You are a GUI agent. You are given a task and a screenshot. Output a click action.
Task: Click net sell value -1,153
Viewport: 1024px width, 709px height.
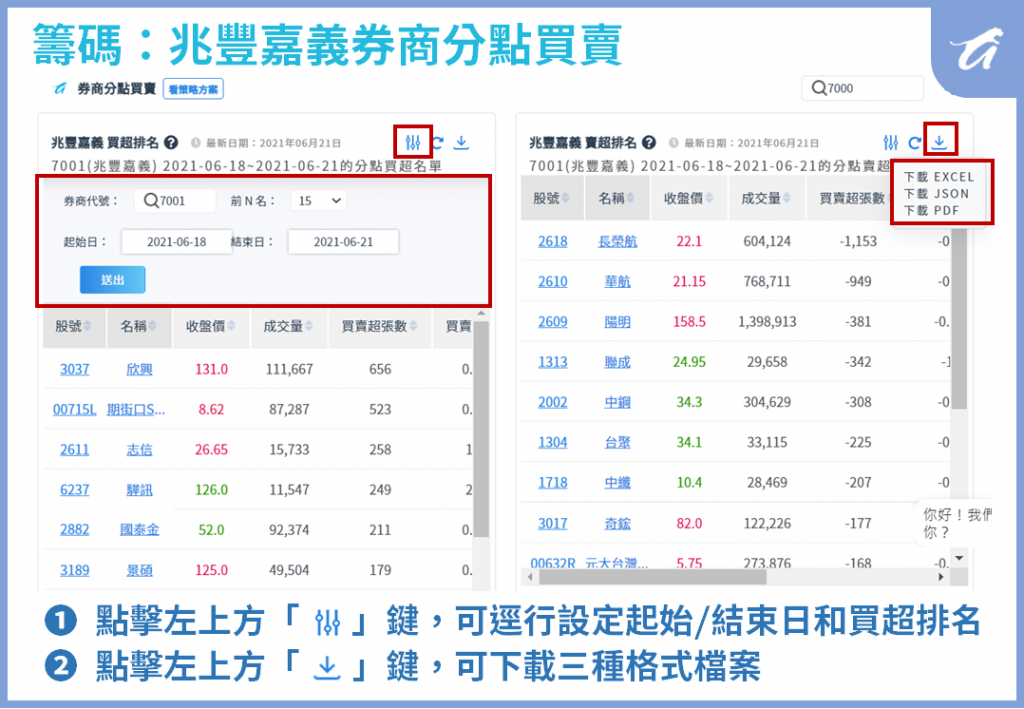click(x=857, y=242)
